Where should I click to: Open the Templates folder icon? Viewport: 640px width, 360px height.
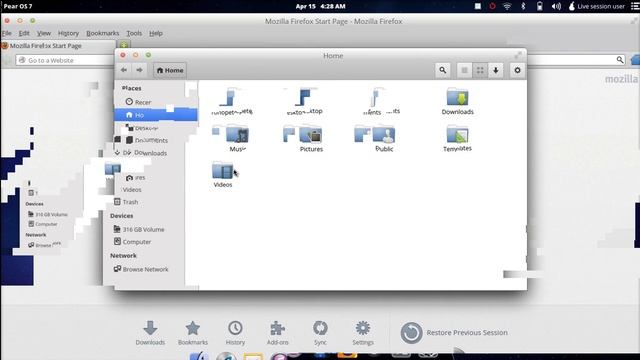(458, 139)
